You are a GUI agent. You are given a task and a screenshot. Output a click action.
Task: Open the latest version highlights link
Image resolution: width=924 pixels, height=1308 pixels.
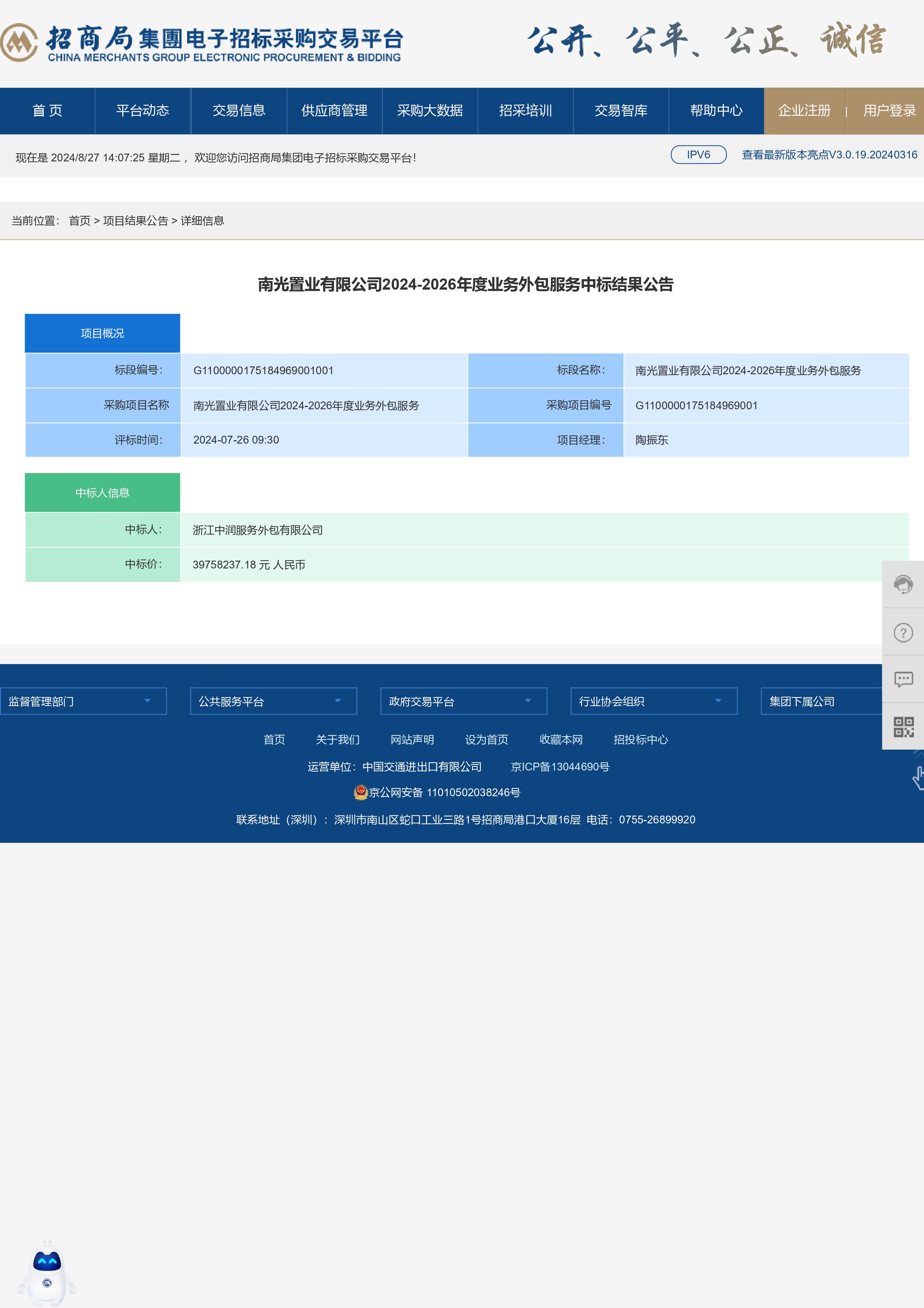(829, 155)
